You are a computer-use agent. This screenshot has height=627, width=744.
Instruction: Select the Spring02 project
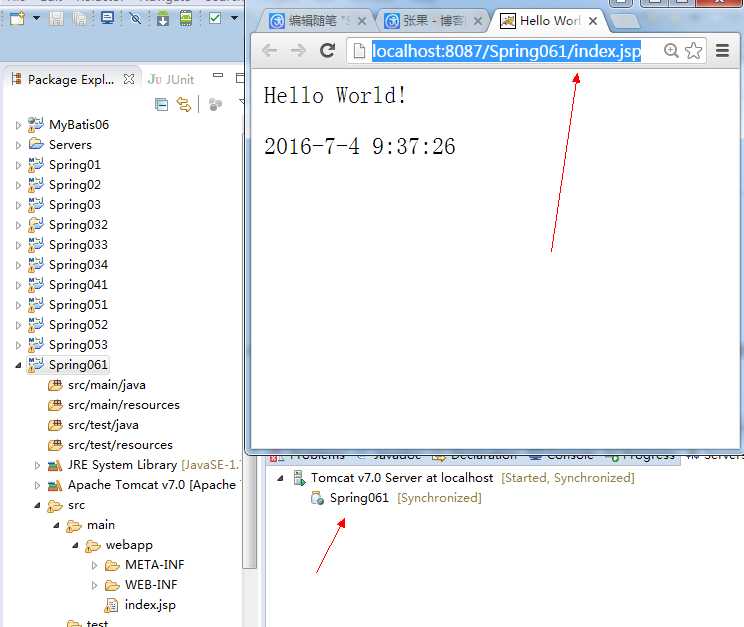tap(74, 185)
